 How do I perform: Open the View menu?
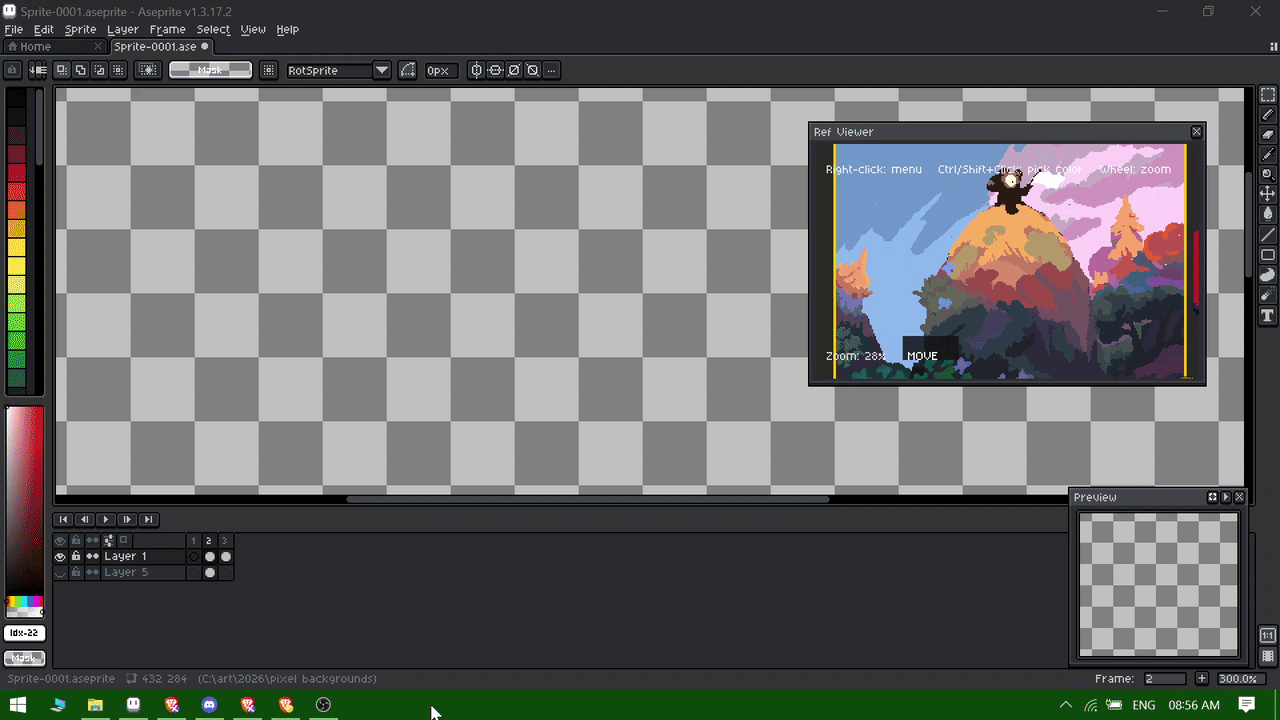[x=253, y=30]
